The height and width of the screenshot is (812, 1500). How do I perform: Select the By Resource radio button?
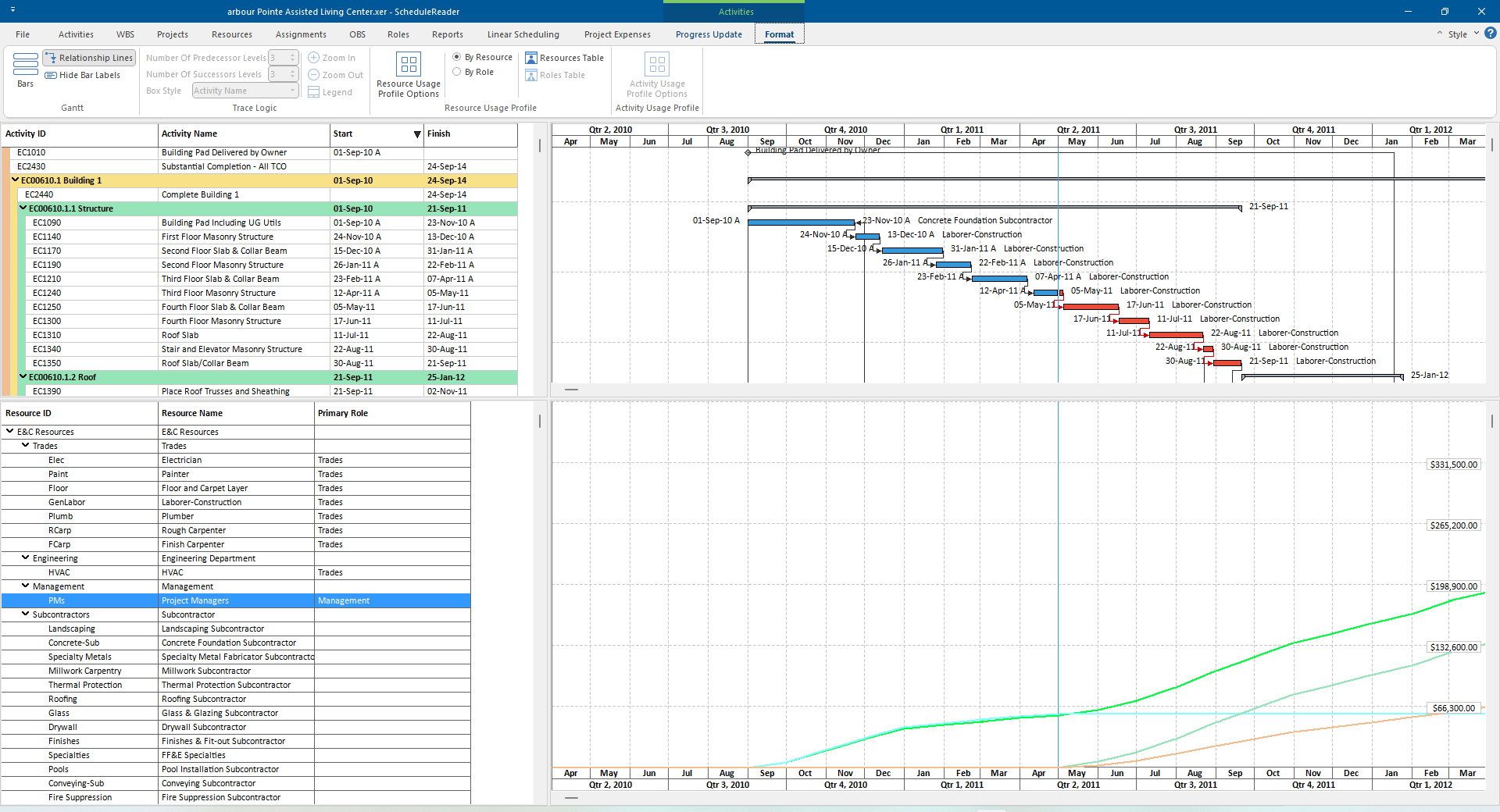pyautogui.click(x=455, y=56)
